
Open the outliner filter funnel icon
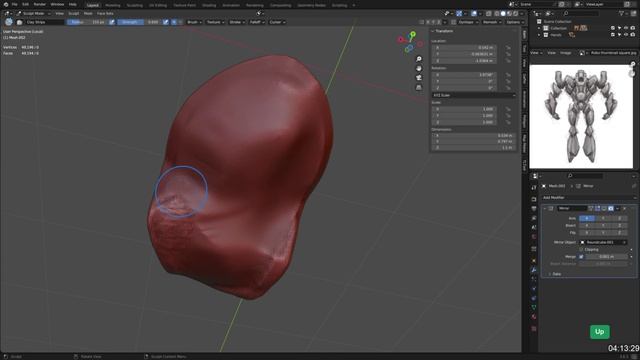[x=622, y=13]
